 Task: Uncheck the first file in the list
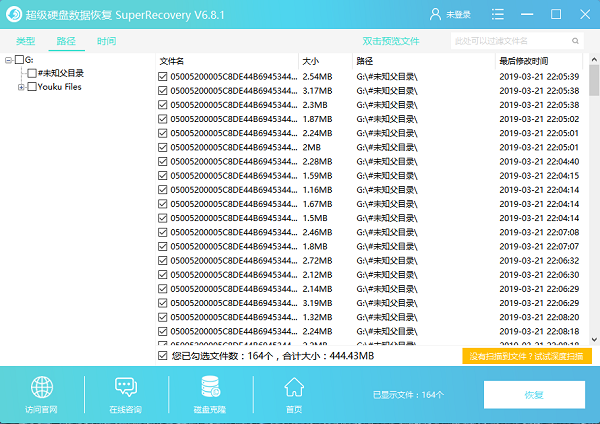(164, 76)
